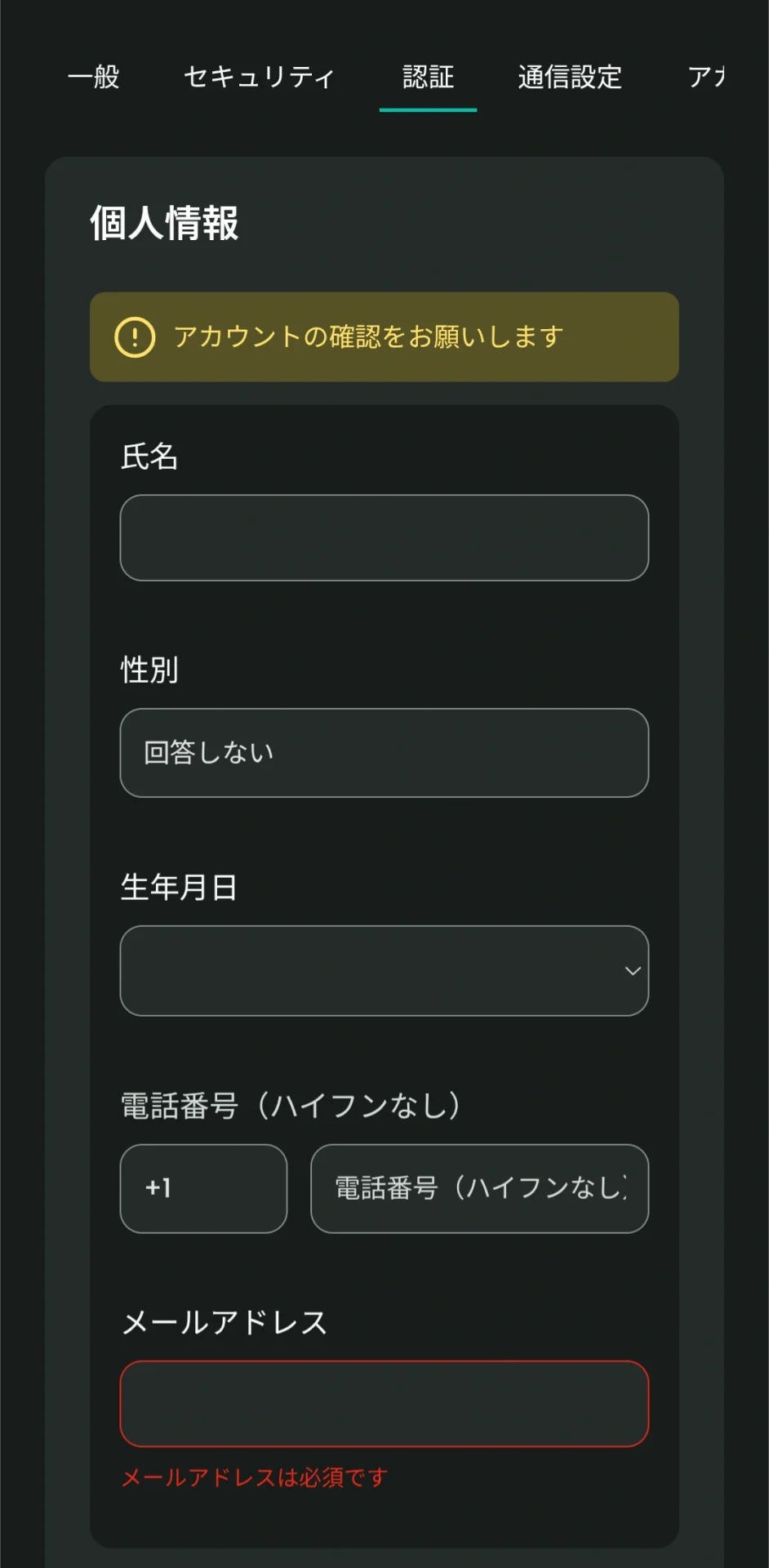Click the 個人情報 heading
This screenshot has height=1568, width=769.
(x=164, y=223)
